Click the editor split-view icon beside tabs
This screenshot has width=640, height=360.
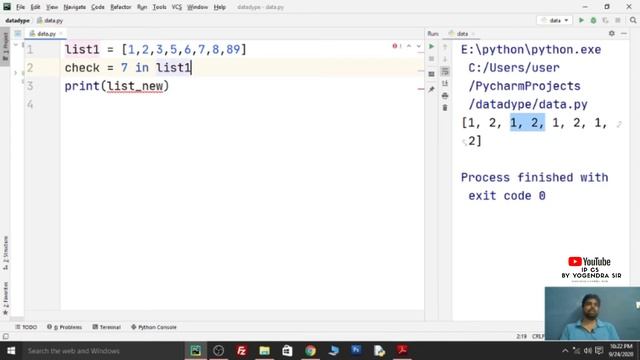click(x=18, y=33)
